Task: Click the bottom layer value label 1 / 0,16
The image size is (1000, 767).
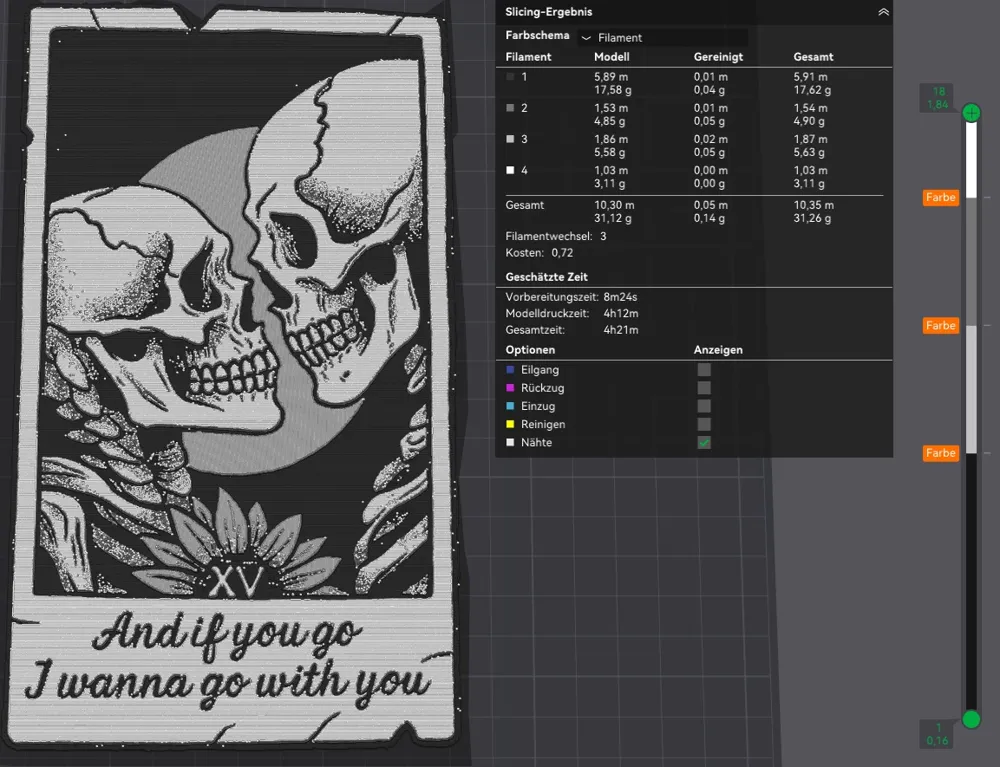Action: [x=938, y=734]
